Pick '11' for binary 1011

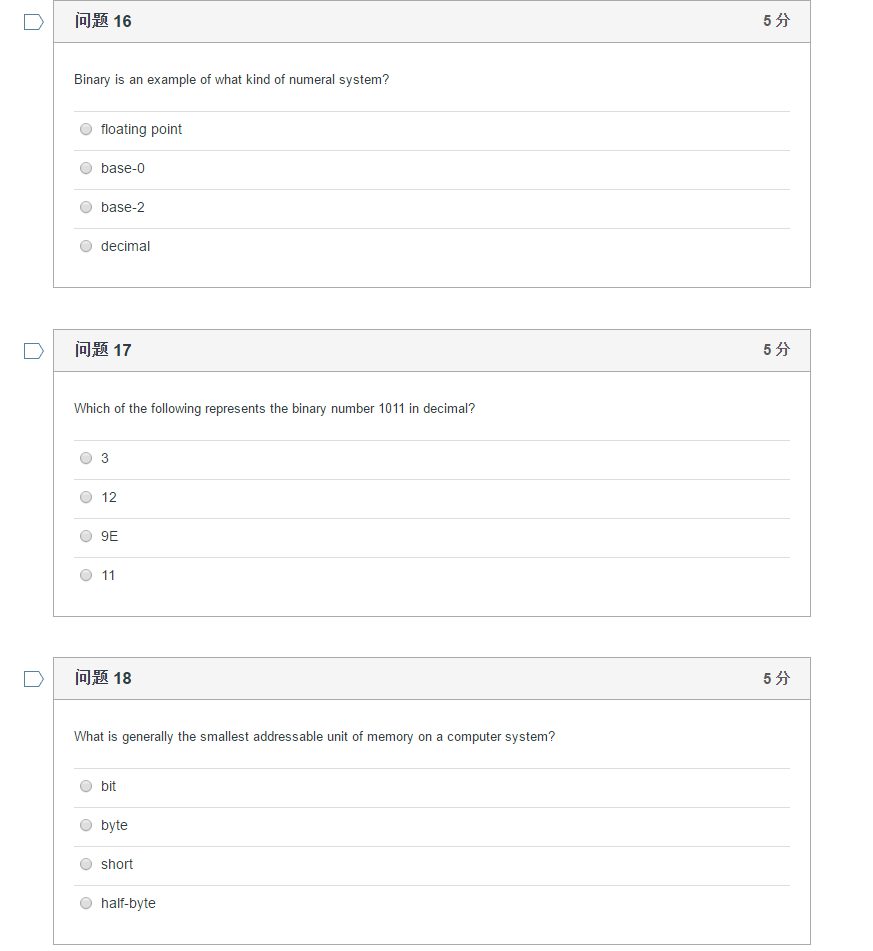[x=86, y=575]
